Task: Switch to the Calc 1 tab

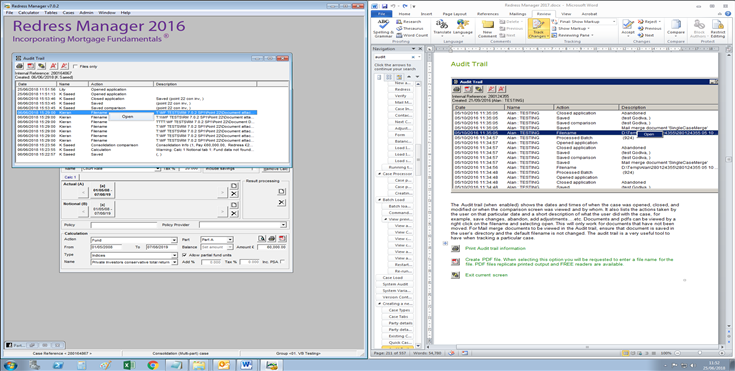Action: pos(71,177)
